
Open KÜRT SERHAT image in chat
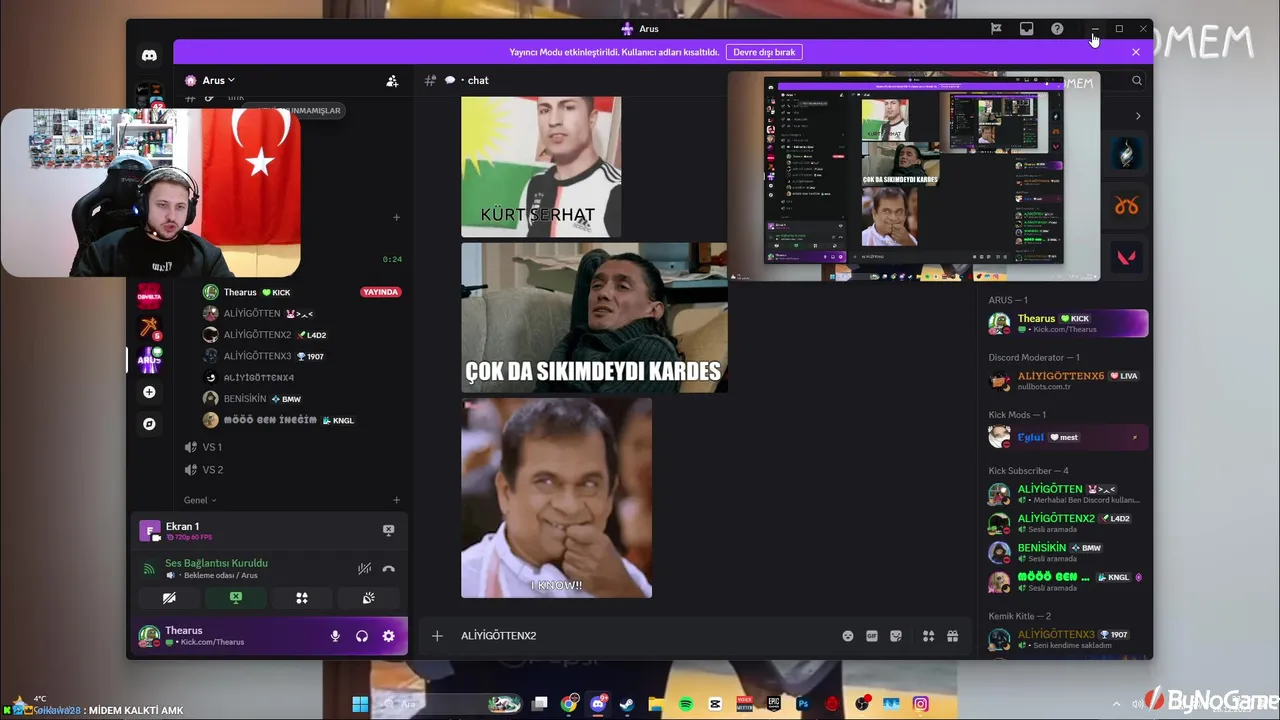541,167
